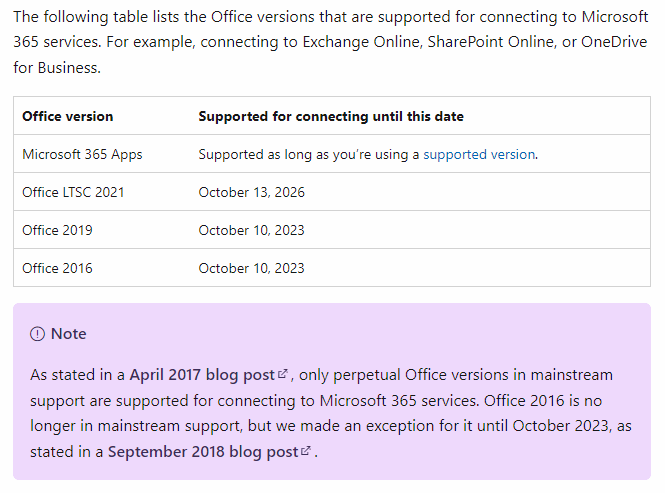Open the "supported version" link

479,154
